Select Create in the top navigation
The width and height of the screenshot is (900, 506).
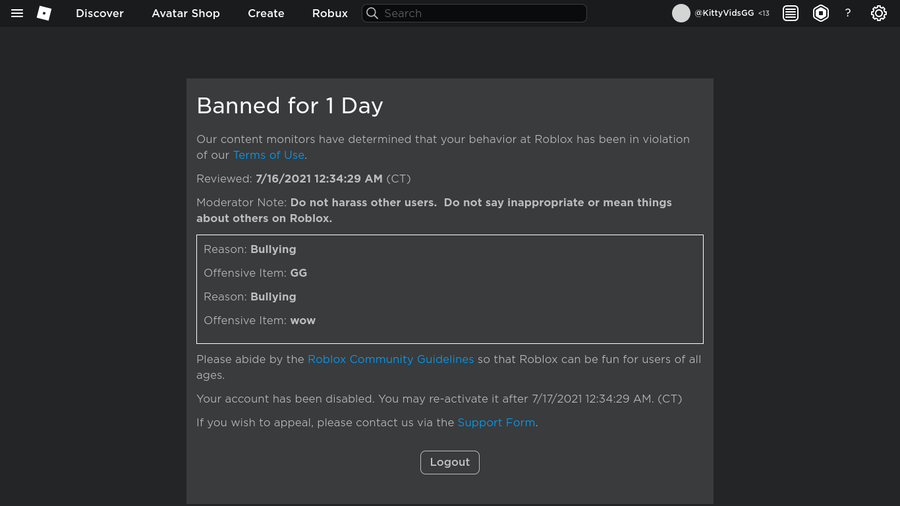click(x=266, y=13)
